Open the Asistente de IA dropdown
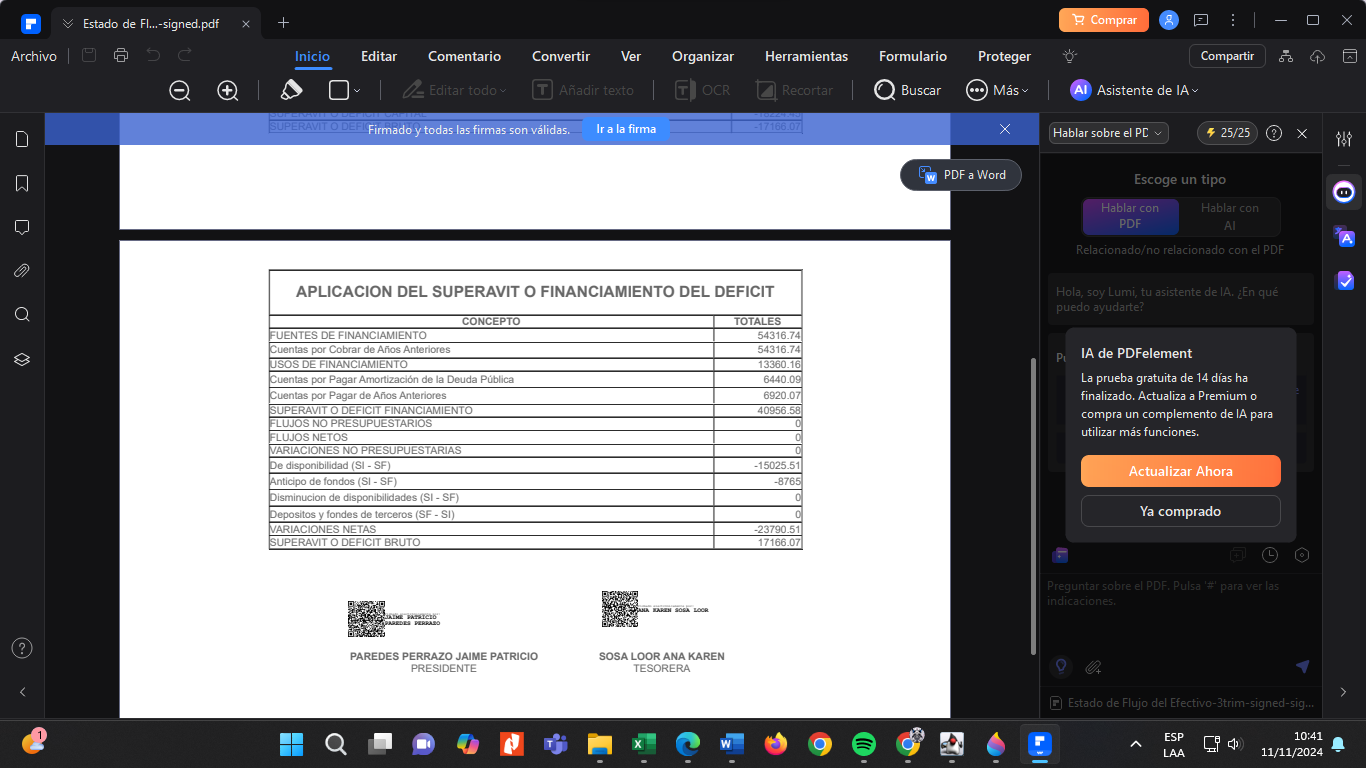Image resolution: width=1366 pixels, height=768 pixels. pyautogui.click(x=1134, y=91)
